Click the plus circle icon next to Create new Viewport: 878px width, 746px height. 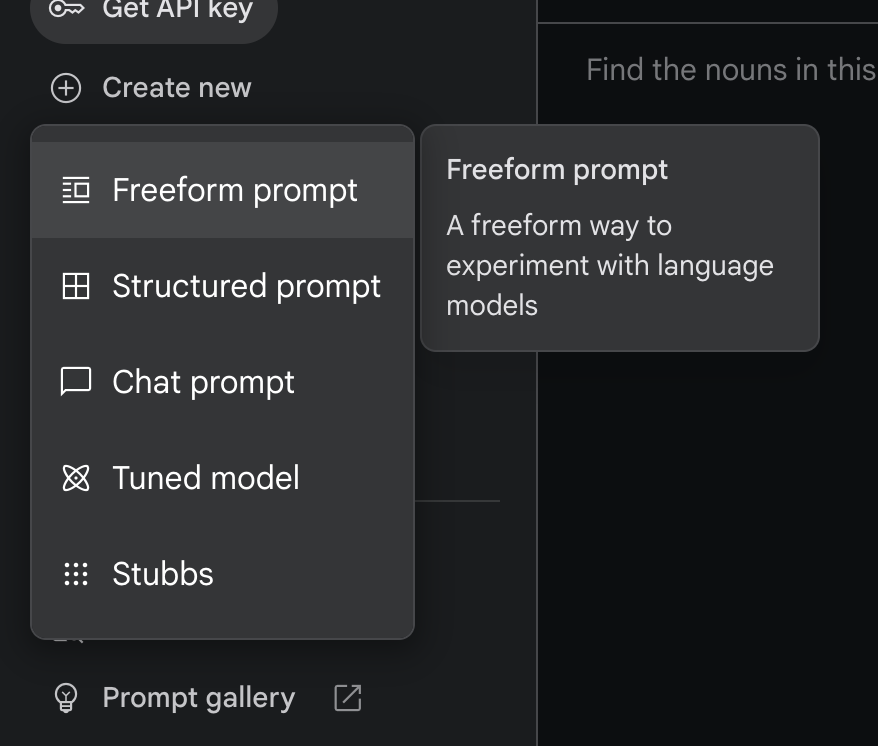[x=66, y=88]
